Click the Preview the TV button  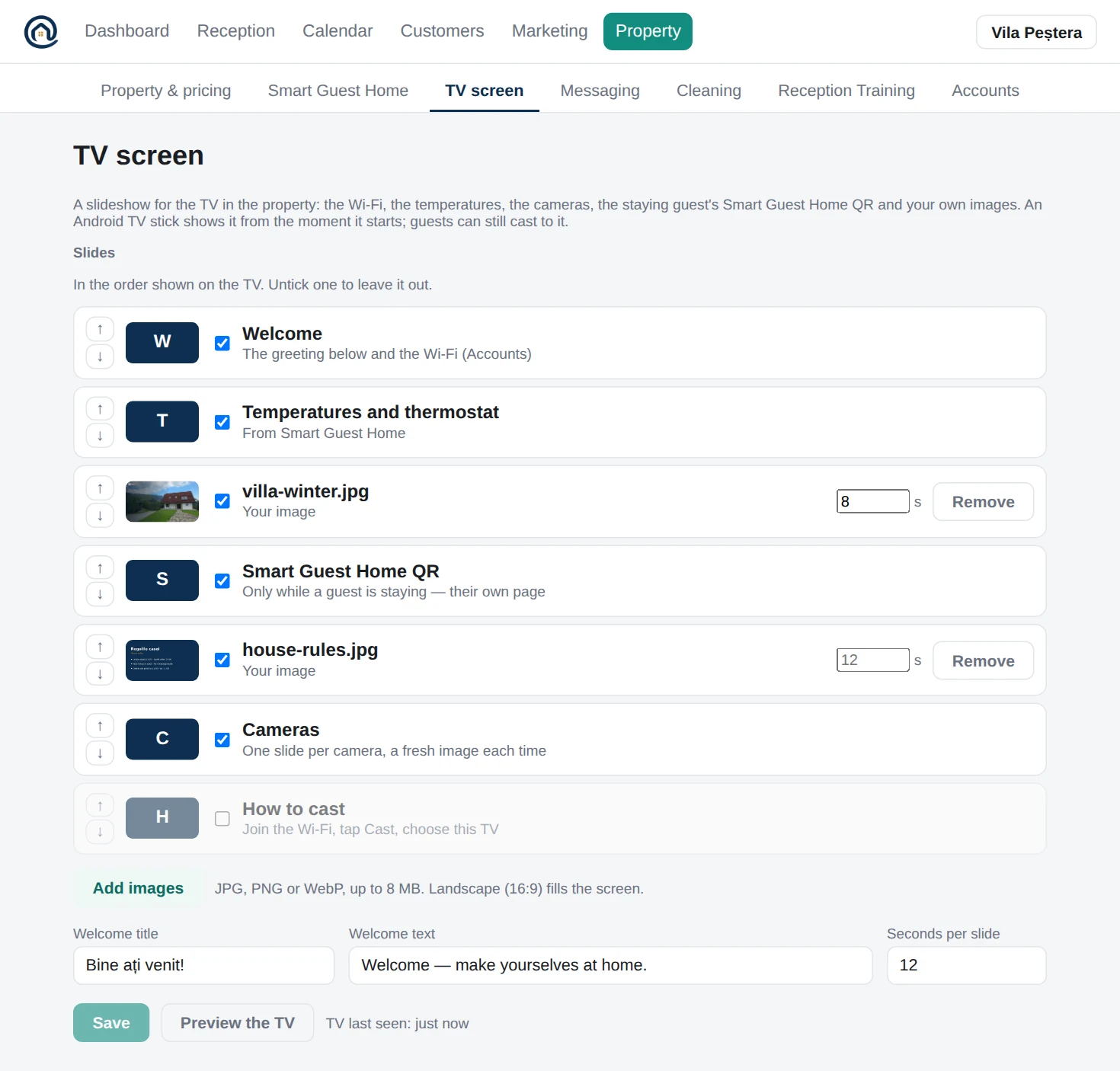[237, 1022]
